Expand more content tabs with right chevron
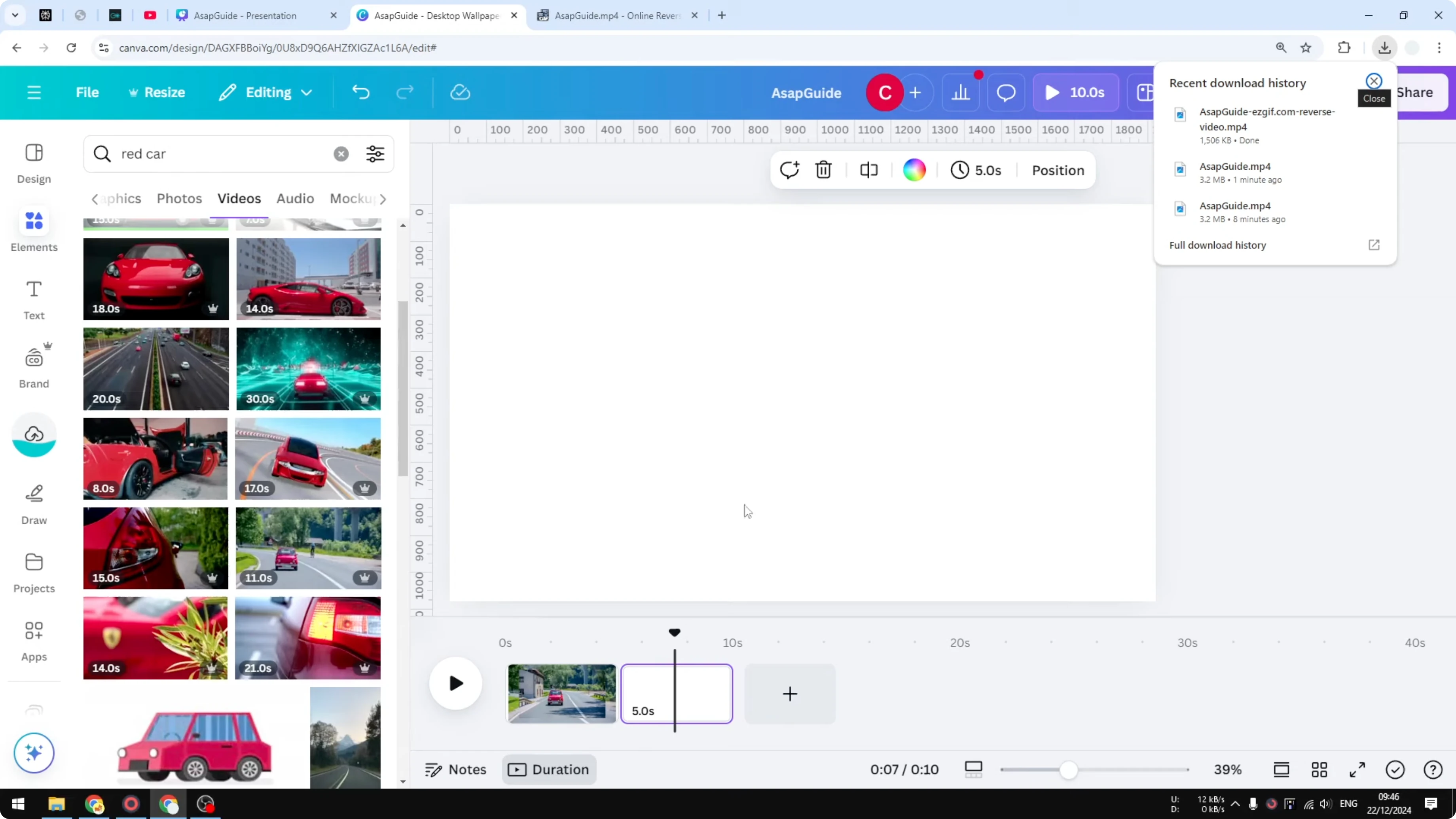 (384, 199)
